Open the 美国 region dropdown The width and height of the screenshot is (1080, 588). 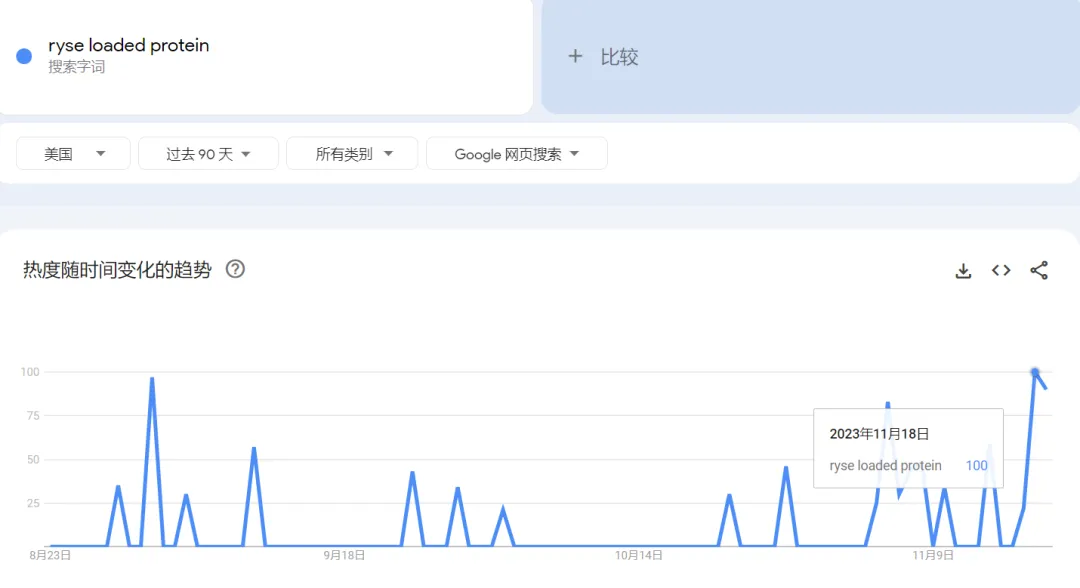[x=73, y=154]
